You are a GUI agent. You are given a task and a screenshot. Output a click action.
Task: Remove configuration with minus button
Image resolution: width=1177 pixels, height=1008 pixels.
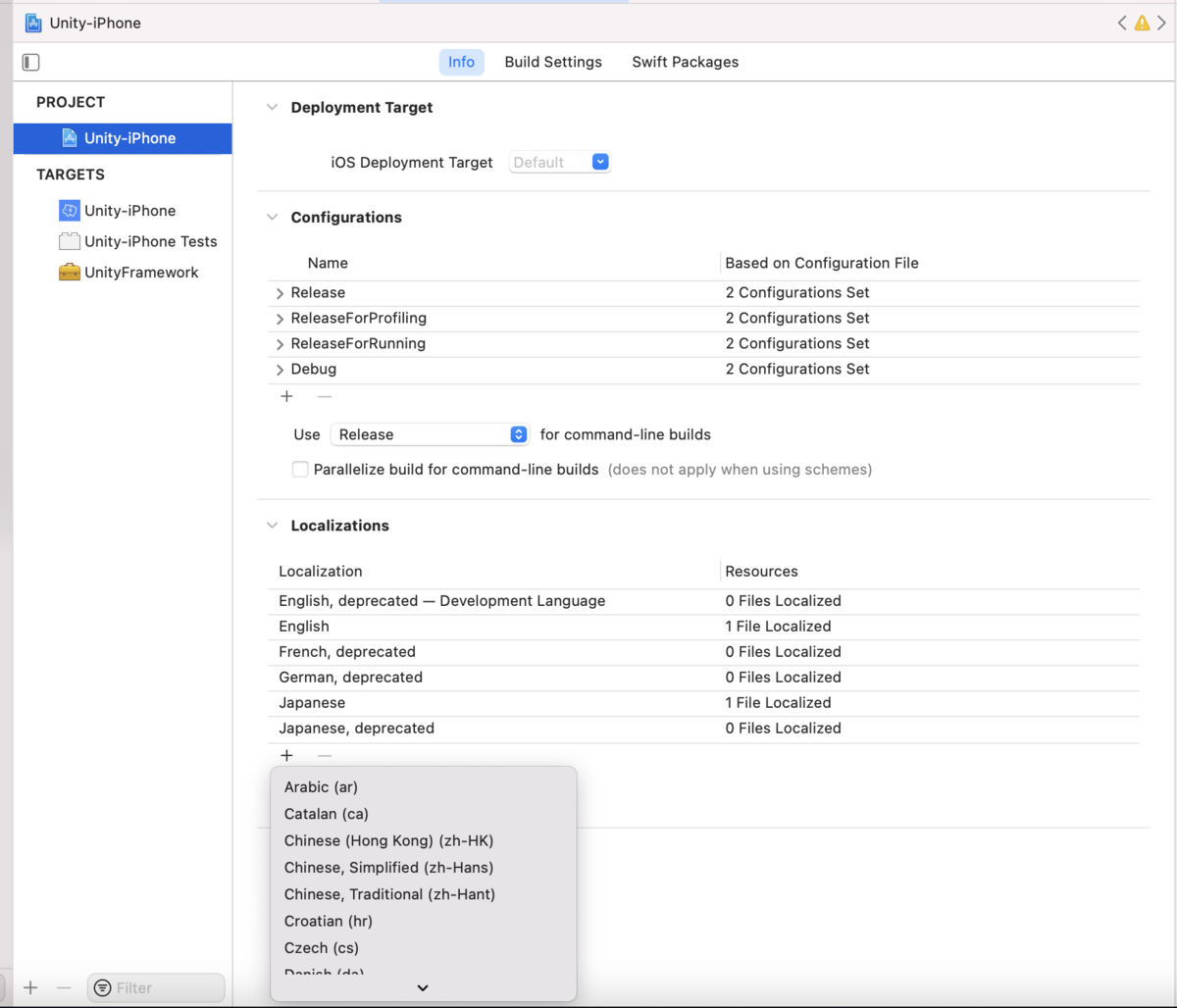325,396
